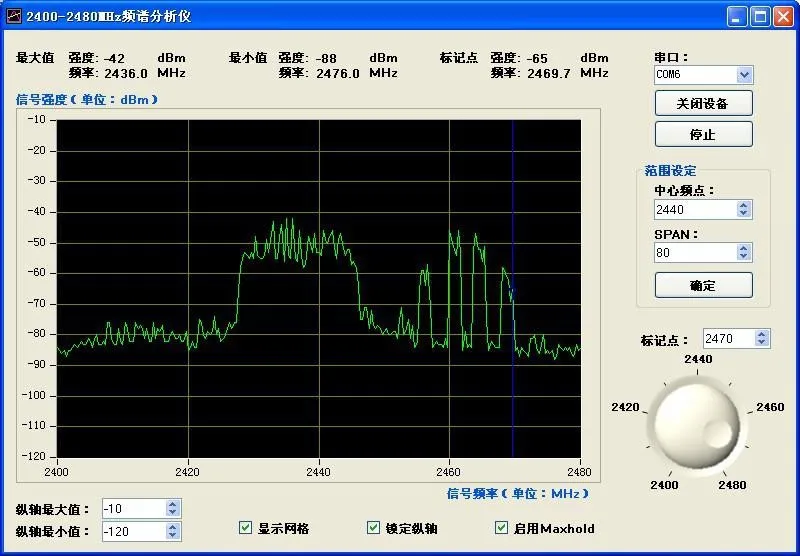The width and height of the screenshot is (800, 556).
Task: Toggle the 锁定纵轴 lock Y-axis checkbox
Action: (x=373, y=527)
